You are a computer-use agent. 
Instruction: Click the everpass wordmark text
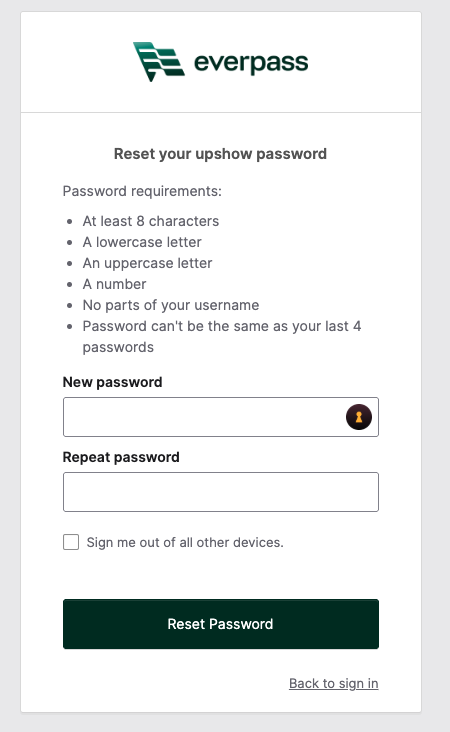pos(251,63)
